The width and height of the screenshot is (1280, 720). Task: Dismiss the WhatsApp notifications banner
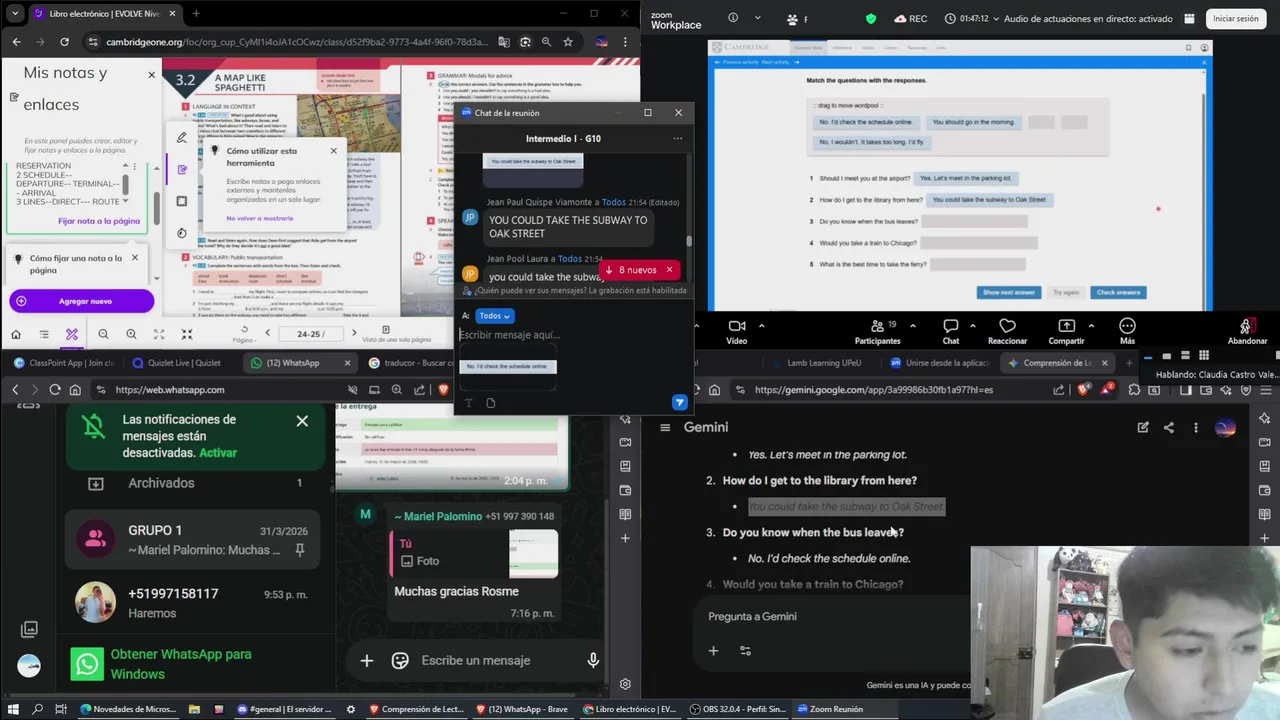tap(302, 421)
